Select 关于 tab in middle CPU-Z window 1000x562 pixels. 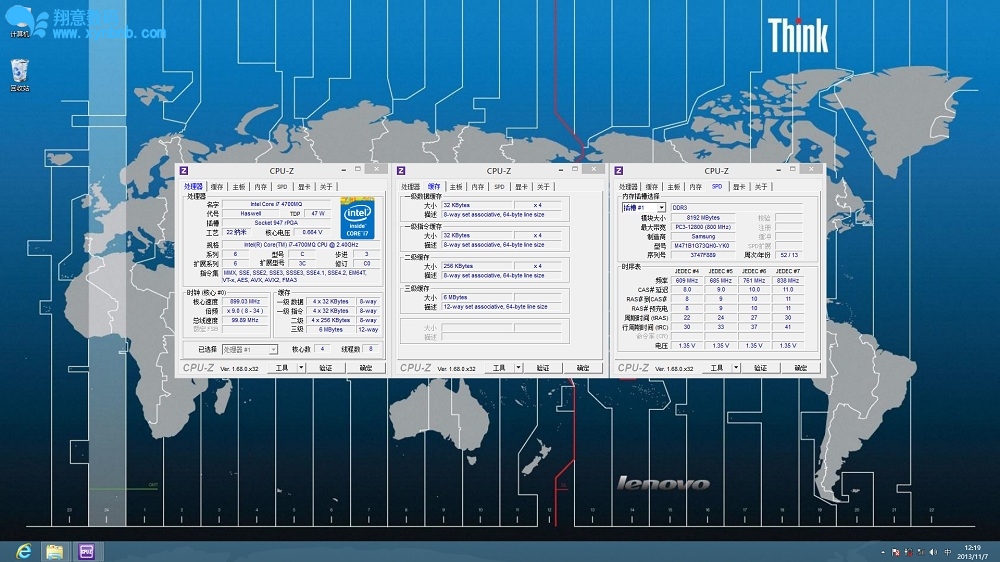coord(543,187)
